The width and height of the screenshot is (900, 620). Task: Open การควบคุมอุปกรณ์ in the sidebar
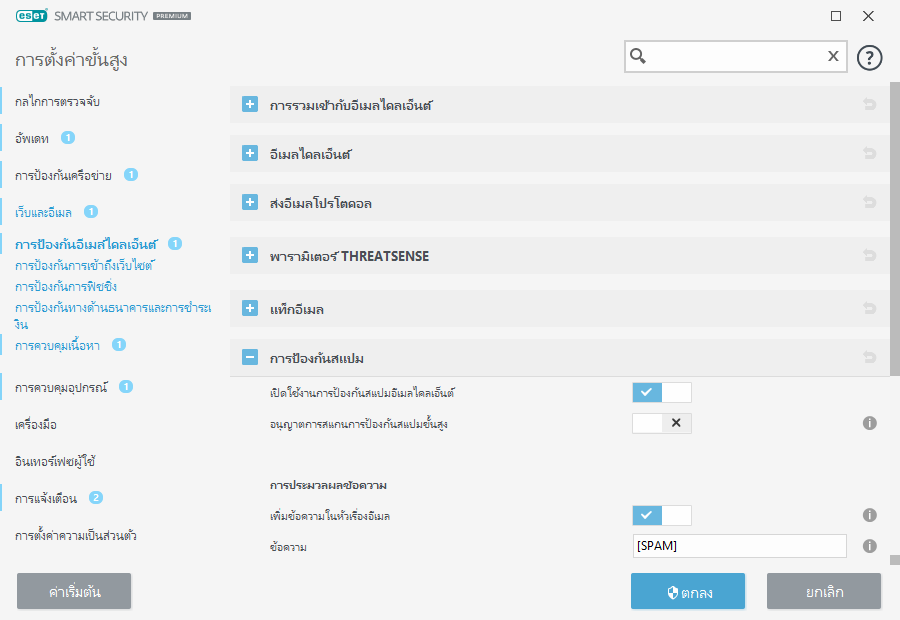(x=61, y=388)
